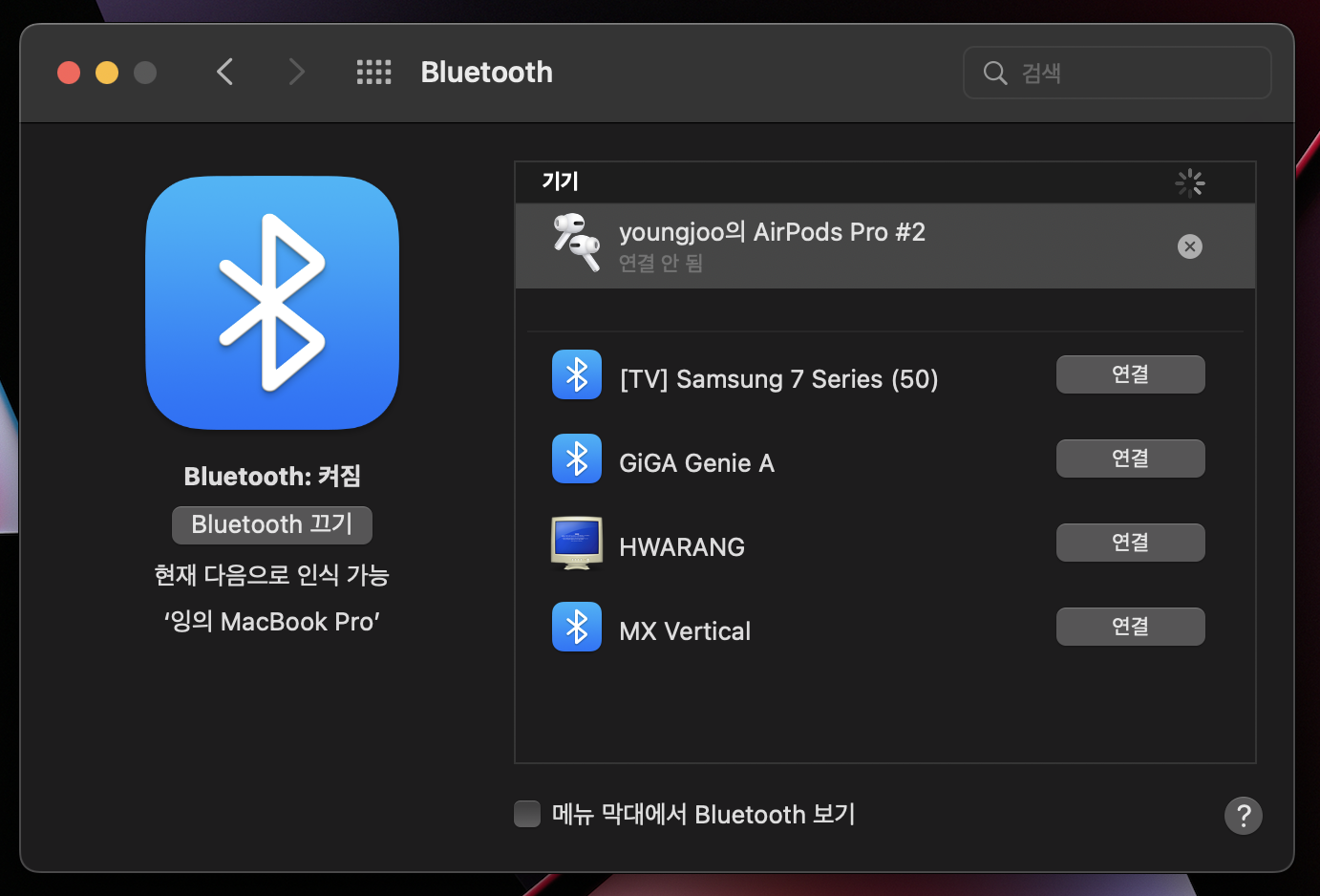Turn off Bluetooth with Bluetooth 끄기
The height and width of the screenshot is (896, 1320).
coord(272,524)
